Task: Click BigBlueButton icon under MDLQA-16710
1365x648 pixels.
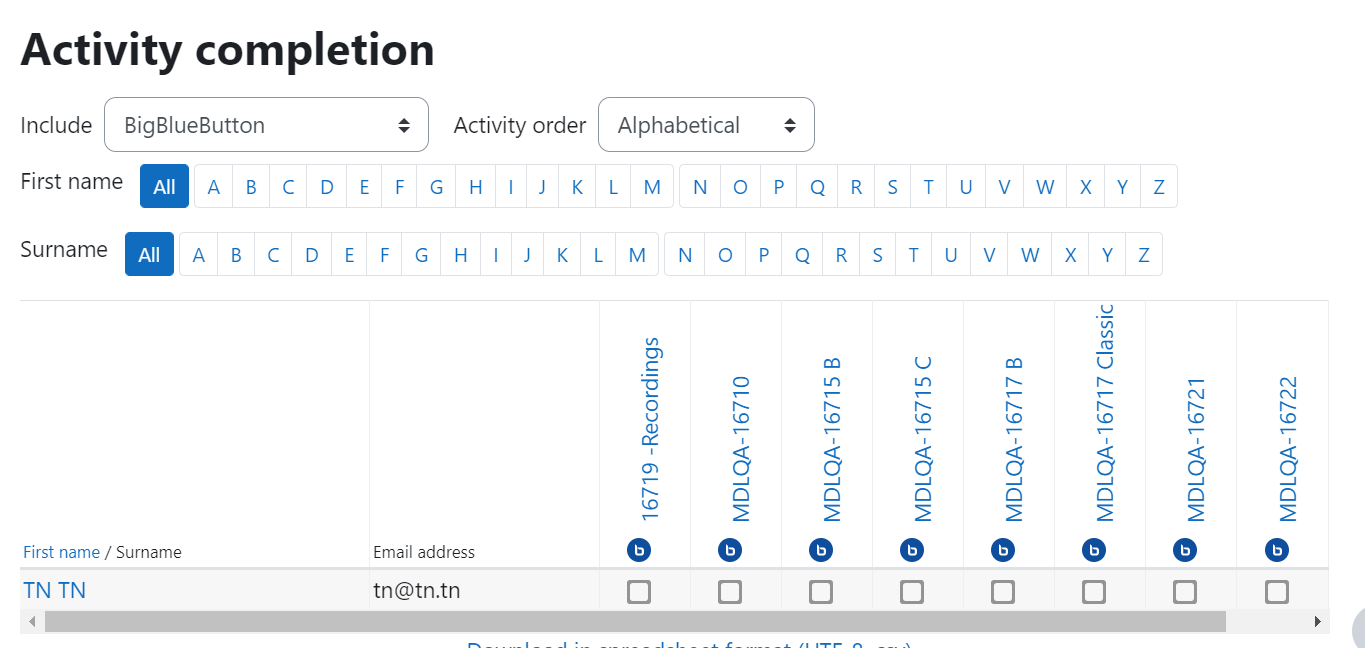Action: tap(730, 550)
